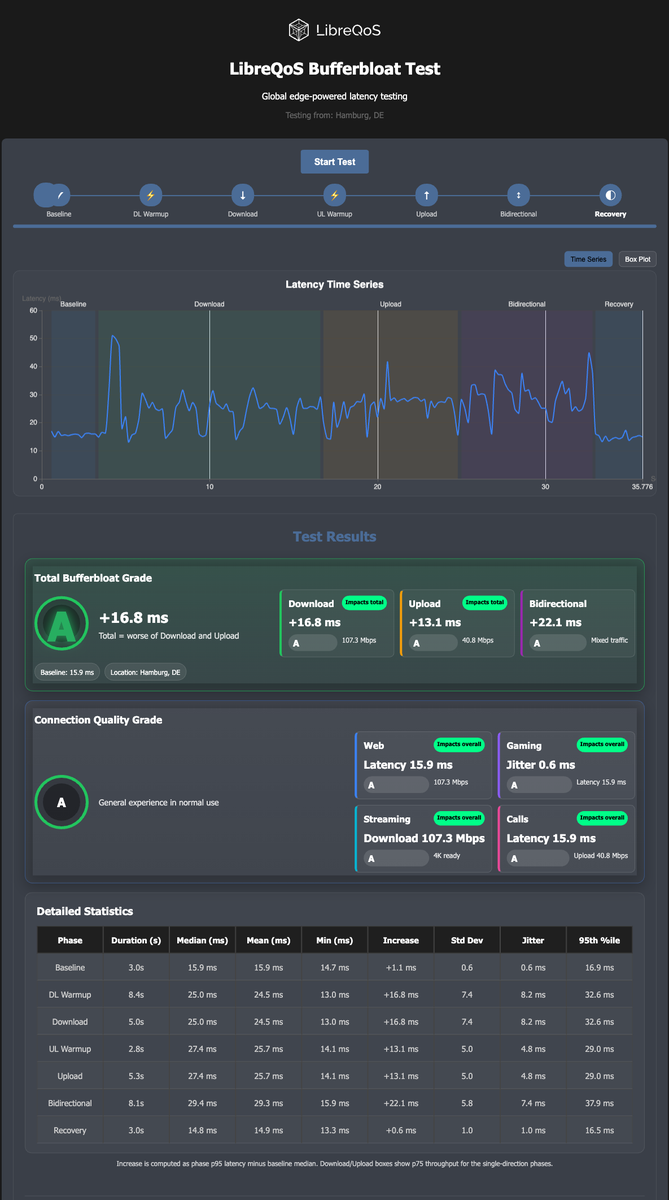The height and width of the screenshot is (1200, 669).
Task: Select the Bidirectional arrows phase icon
Action: point(518,195)
